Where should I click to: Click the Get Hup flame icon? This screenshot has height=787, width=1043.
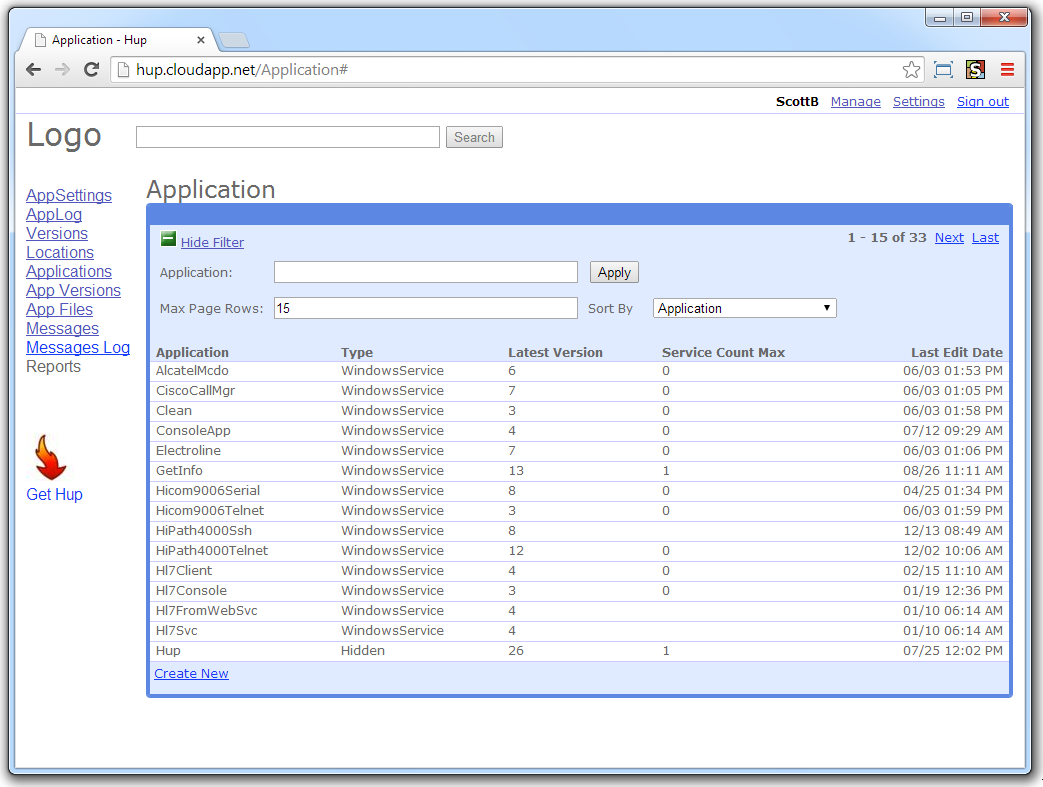(x=49, y=459)
